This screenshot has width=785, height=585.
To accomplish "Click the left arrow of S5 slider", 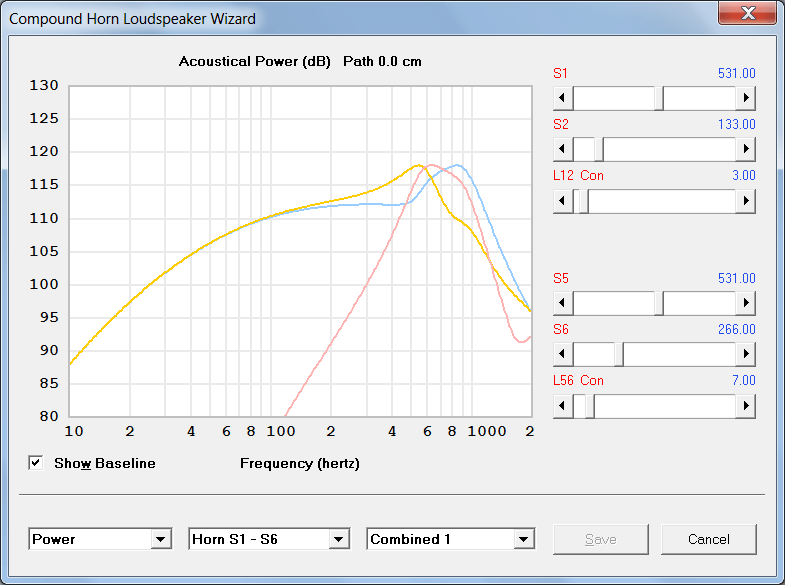I will (563, 303).
